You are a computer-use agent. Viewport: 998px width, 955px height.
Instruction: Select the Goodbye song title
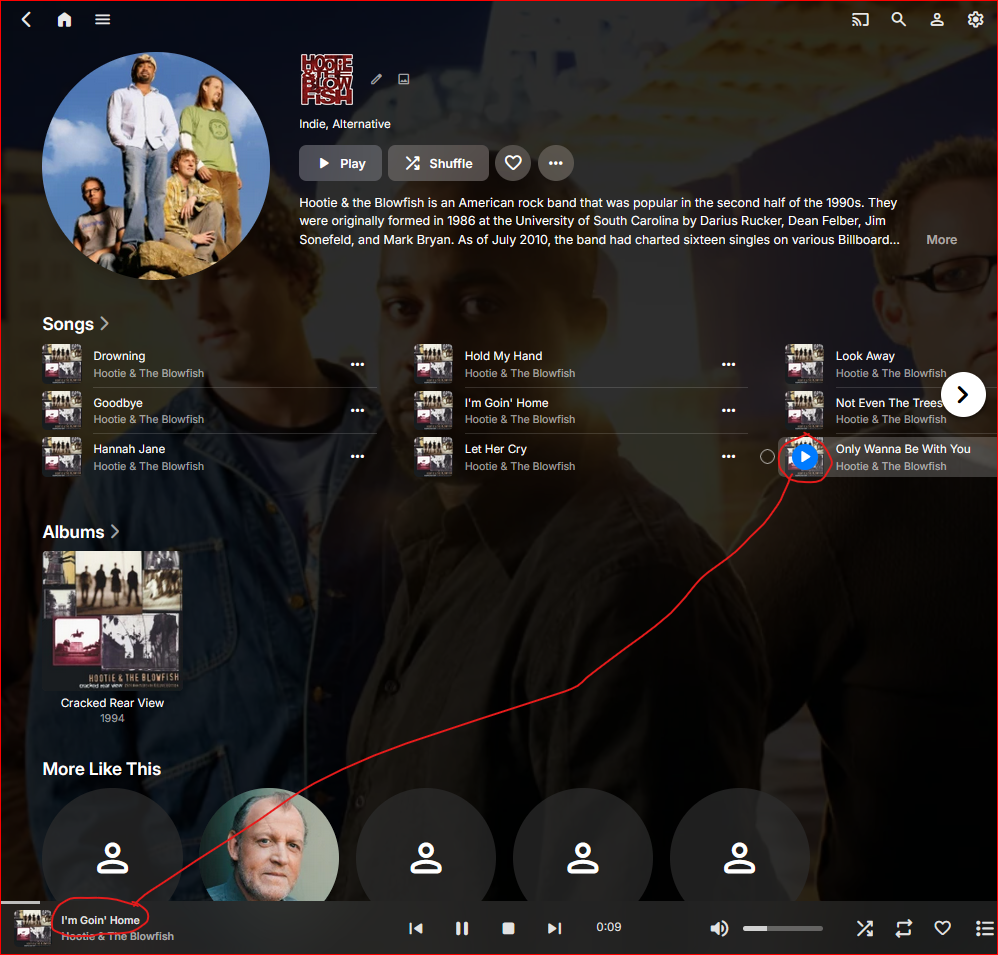(x=118, y=403)
